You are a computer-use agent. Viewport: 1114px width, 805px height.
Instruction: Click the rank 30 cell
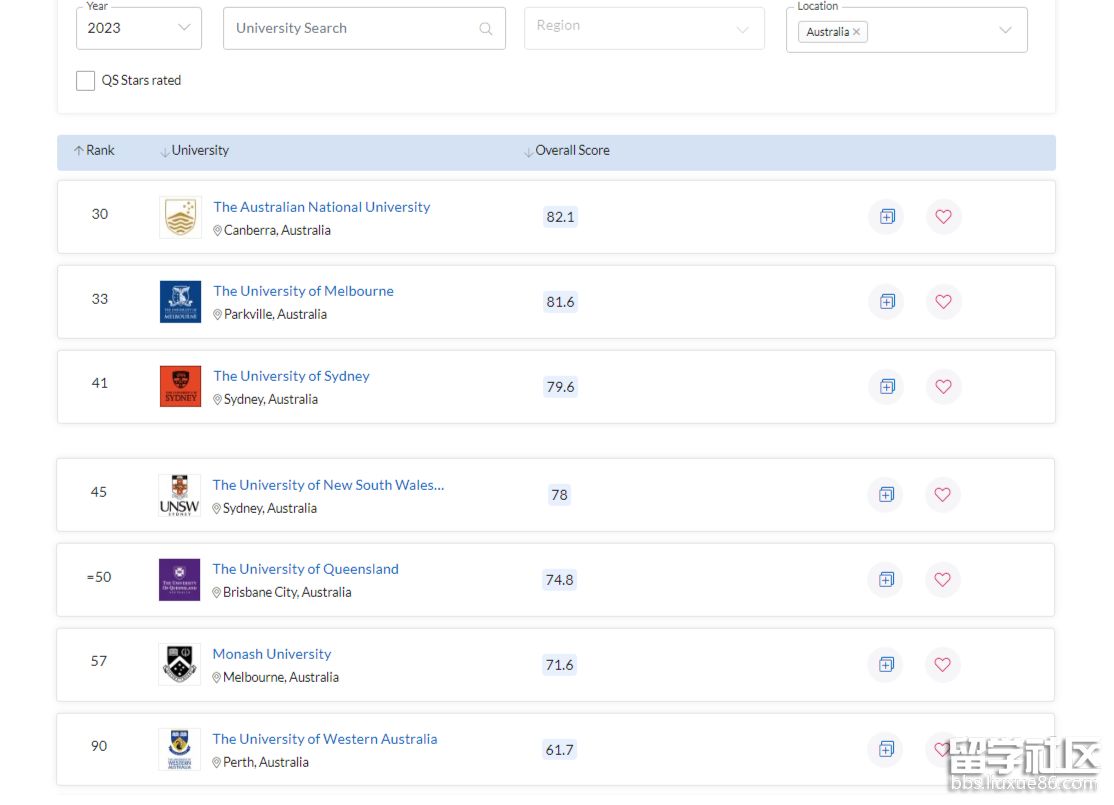click(x=100, y=214)
